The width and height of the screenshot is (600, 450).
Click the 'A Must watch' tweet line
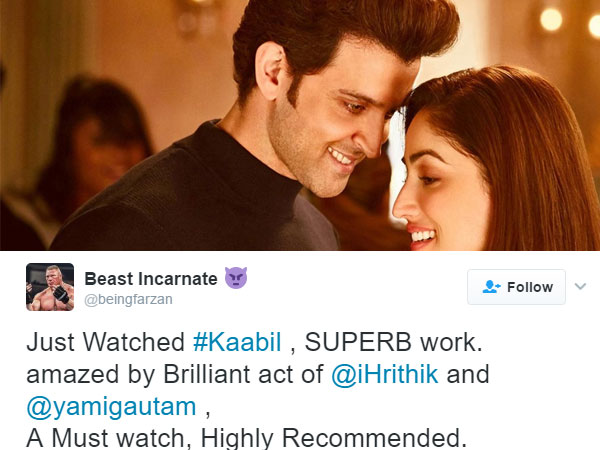click(x=109, y=438)
